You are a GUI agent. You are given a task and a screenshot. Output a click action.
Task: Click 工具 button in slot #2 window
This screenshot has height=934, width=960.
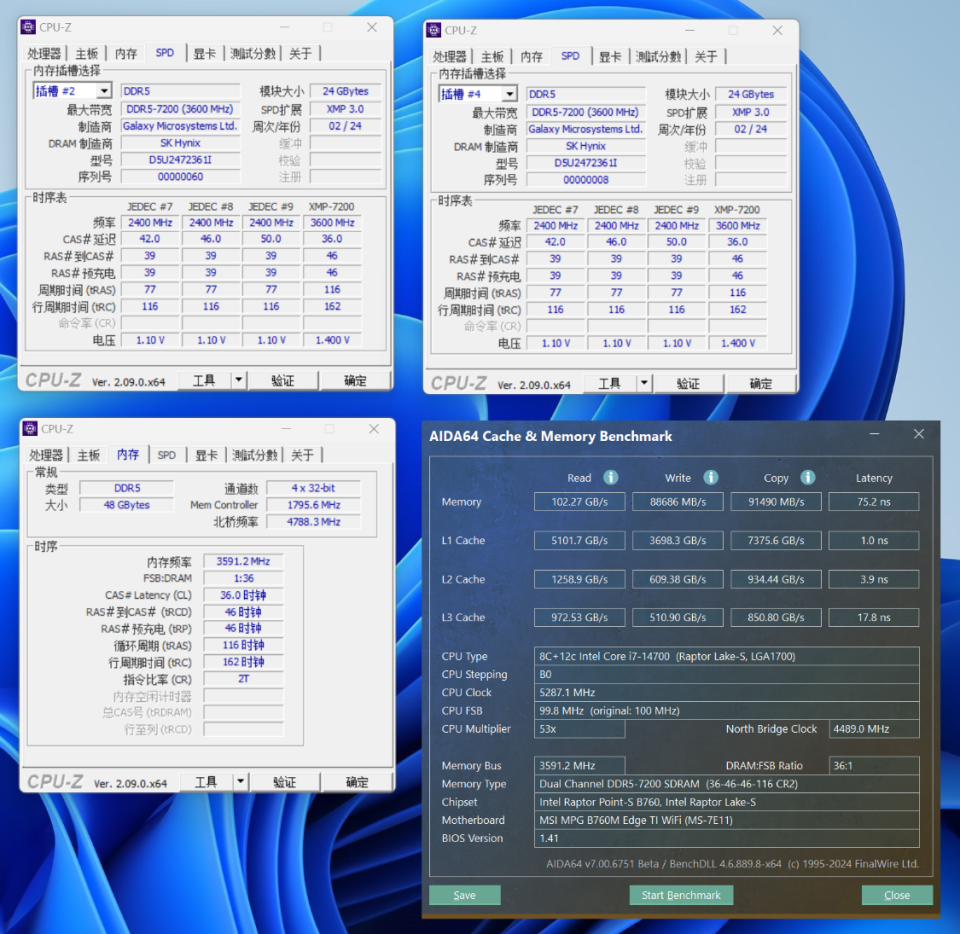point(204,380)
